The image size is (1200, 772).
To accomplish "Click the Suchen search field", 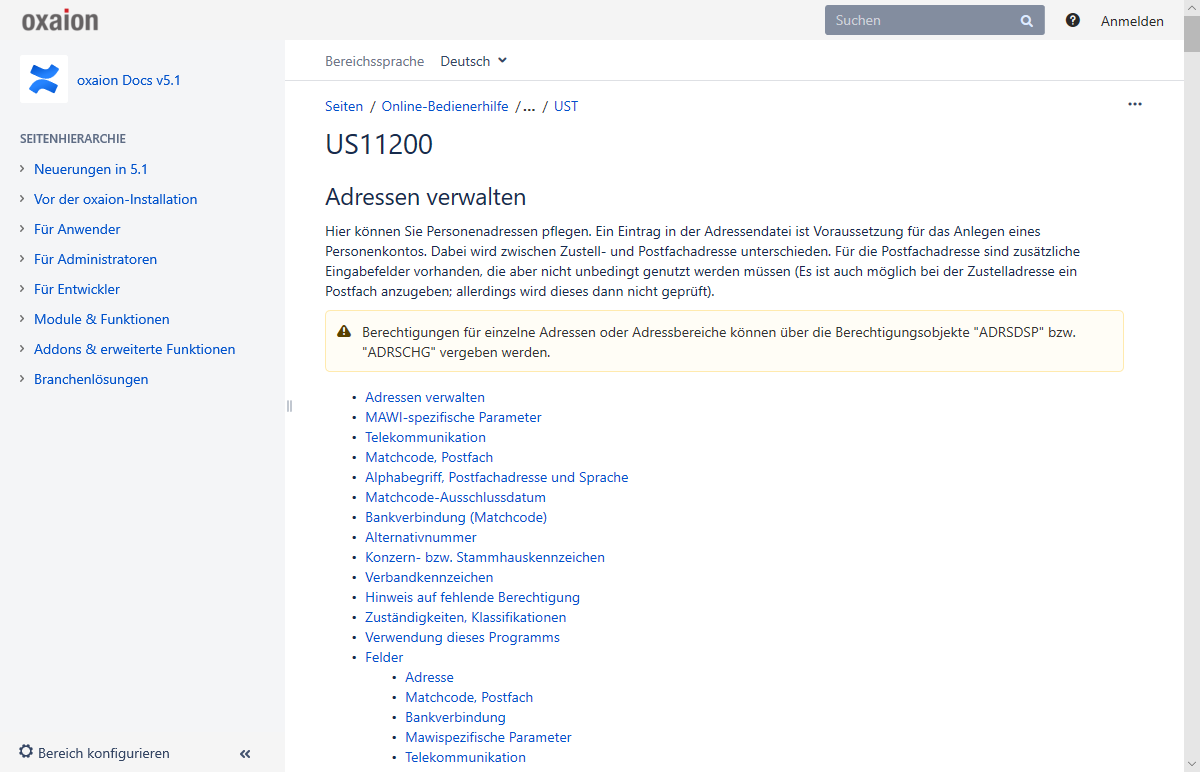I will [x=920, y=20].
